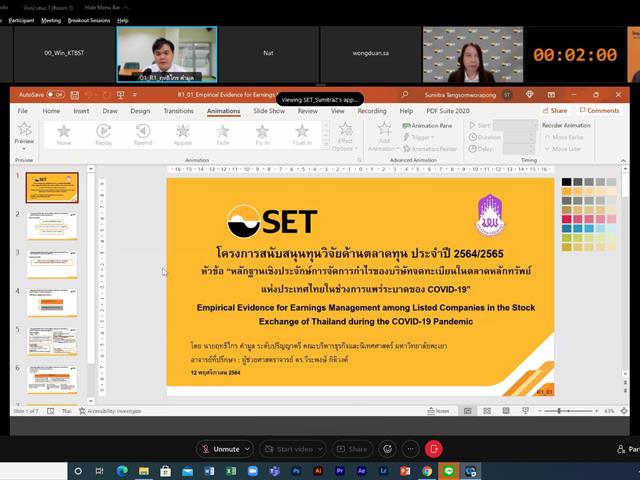Switch to the Recording ribbon tab
This screenshot has height=480, width=640.
[372, 111]
